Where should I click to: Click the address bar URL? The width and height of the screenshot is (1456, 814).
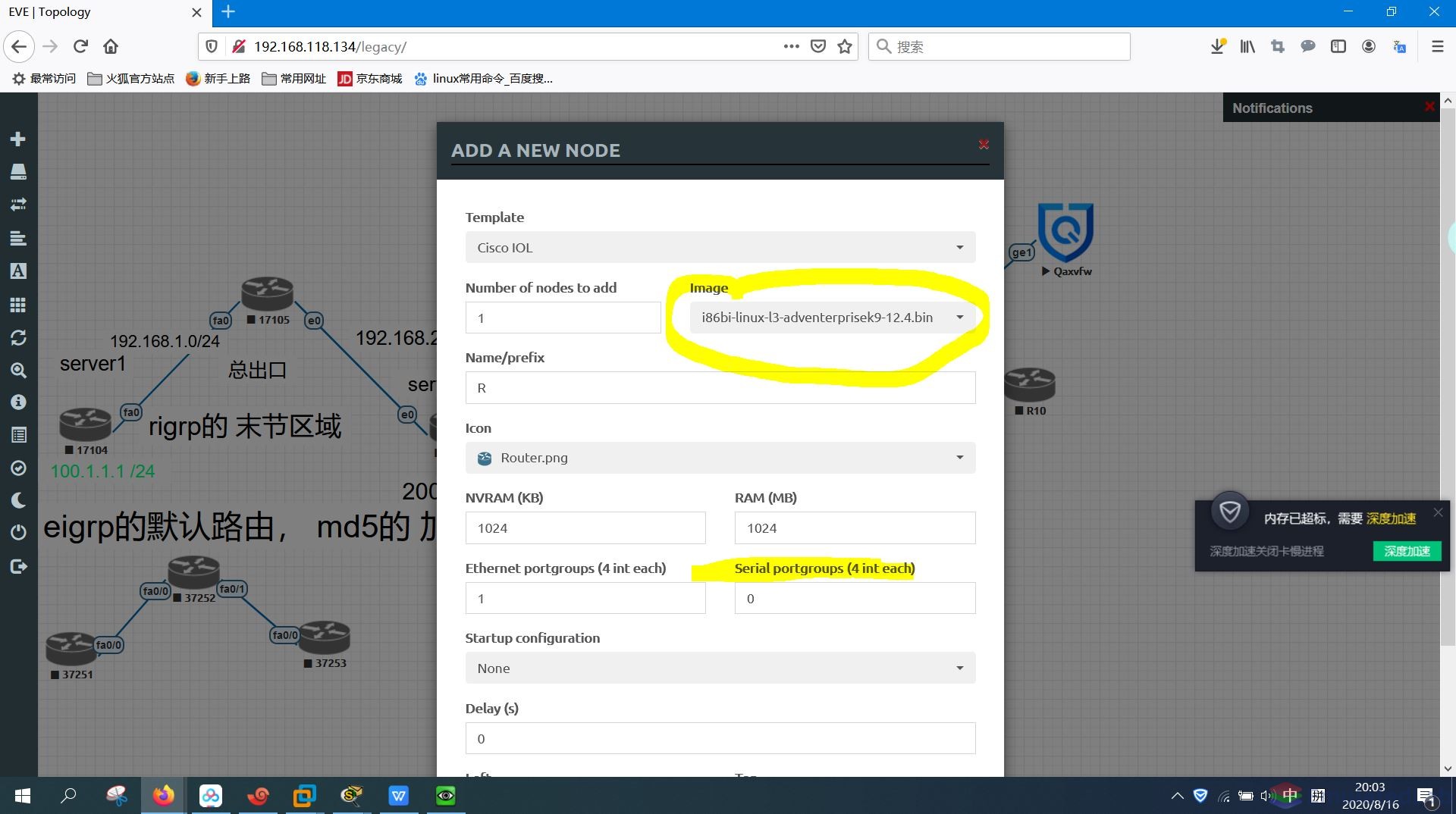coord(330,46)
